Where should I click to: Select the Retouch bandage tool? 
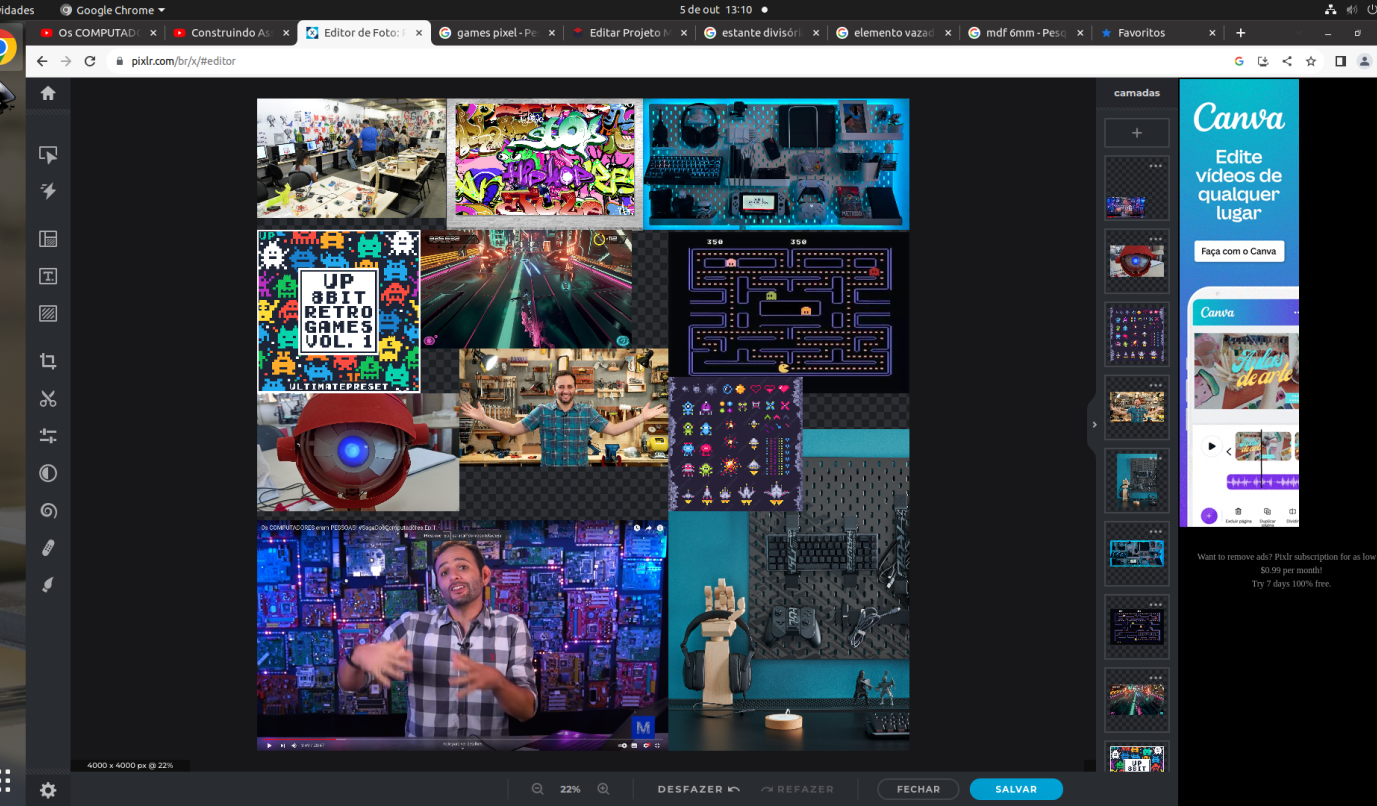(48, 547)
